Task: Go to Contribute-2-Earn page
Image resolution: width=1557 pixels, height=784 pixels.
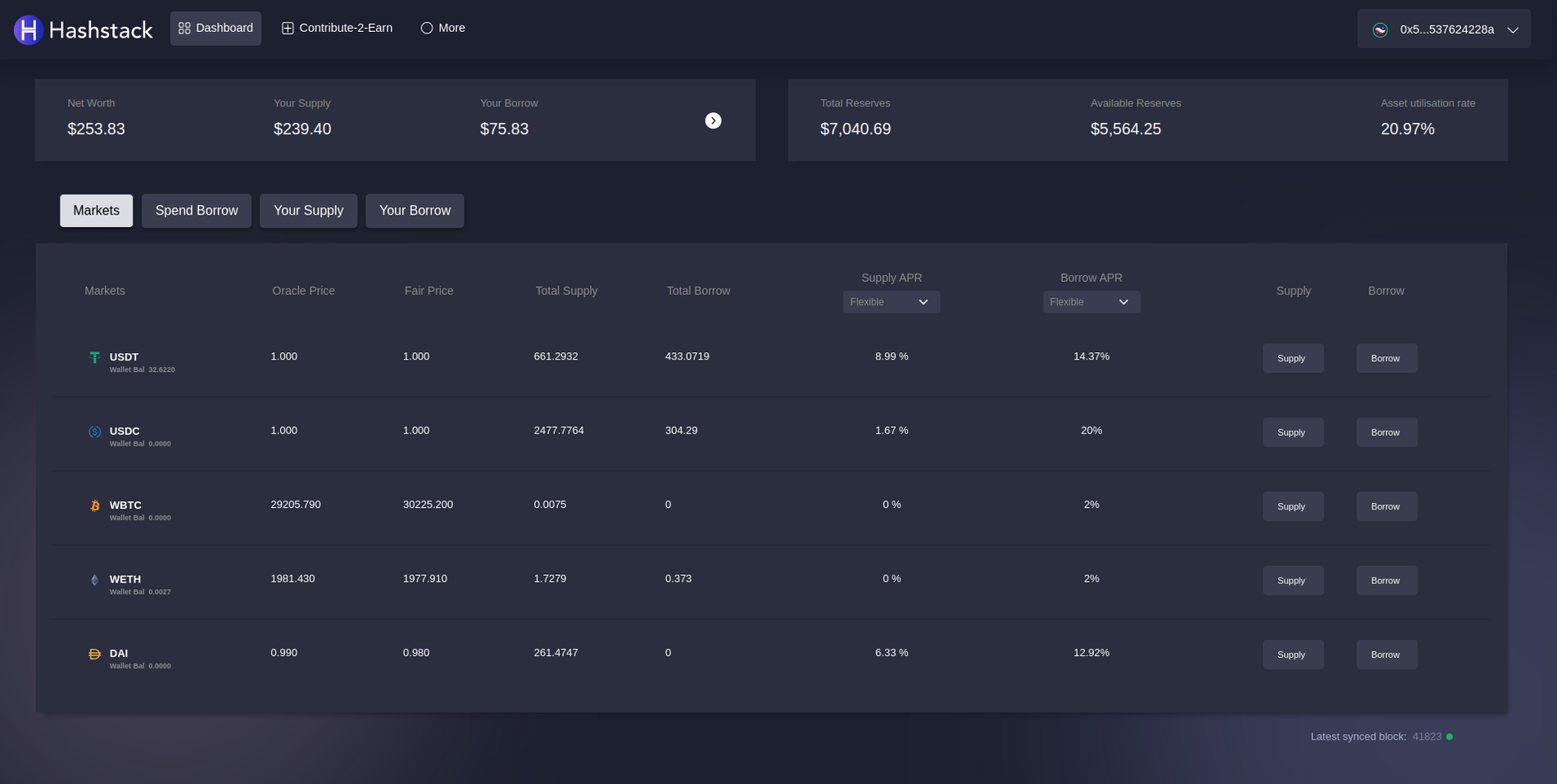Action: [337, 28]
